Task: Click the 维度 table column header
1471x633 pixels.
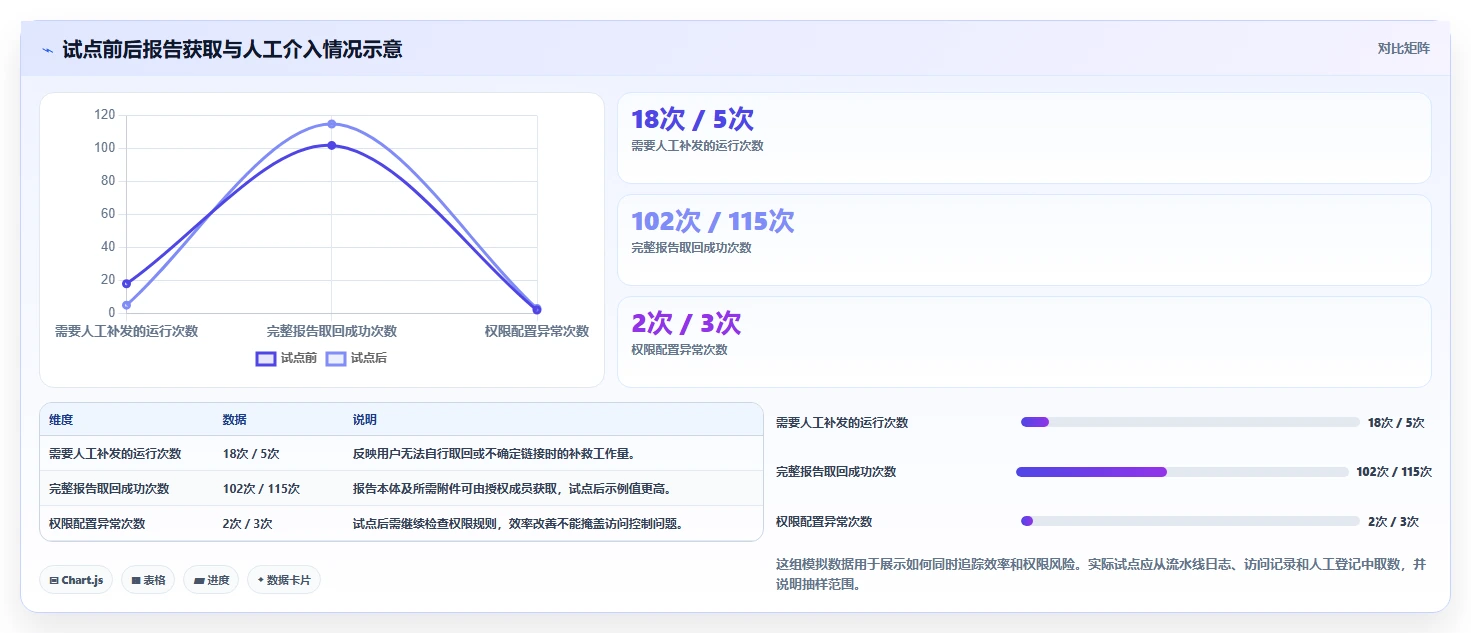Action: (61, 420)
